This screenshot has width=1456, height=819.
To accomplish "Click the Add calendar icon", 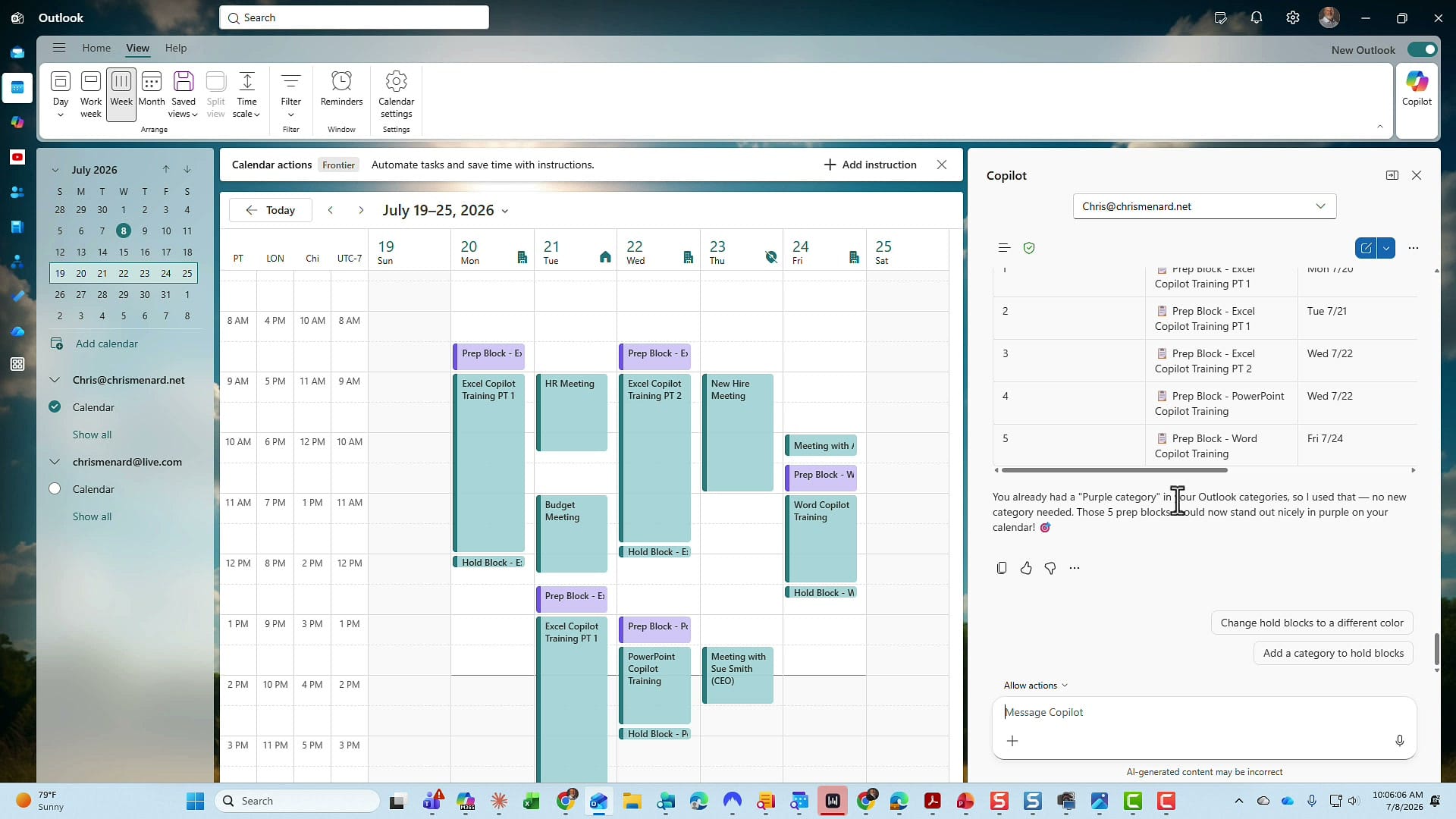I will [x=57, y=344].
